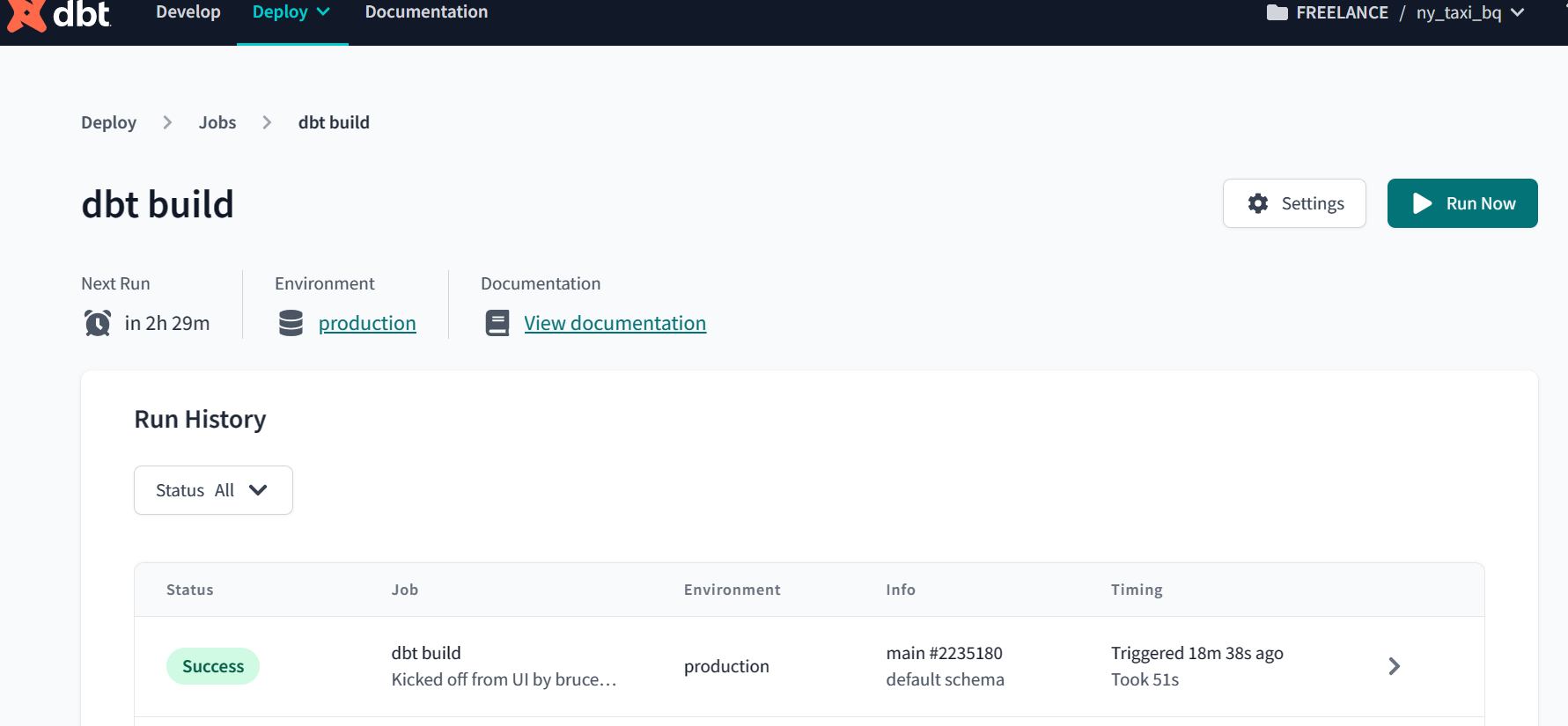Click the FREELANCE folder icon
The image size is (1568, 726).
coord(1277,12)
